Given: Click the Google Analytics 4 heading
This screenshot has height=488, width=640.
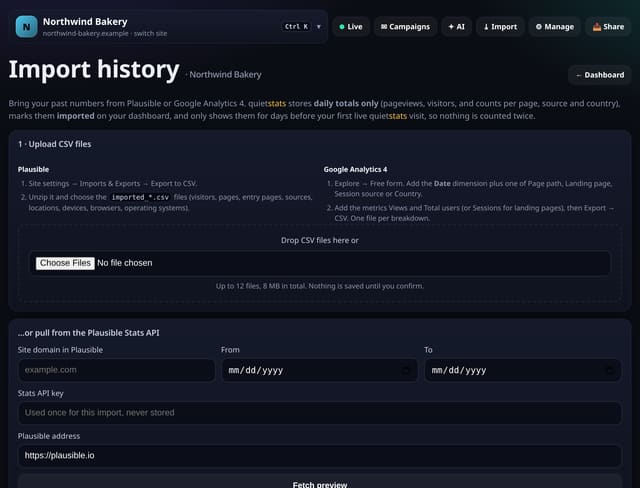Looking at the screenshot, I should point(356,169).
